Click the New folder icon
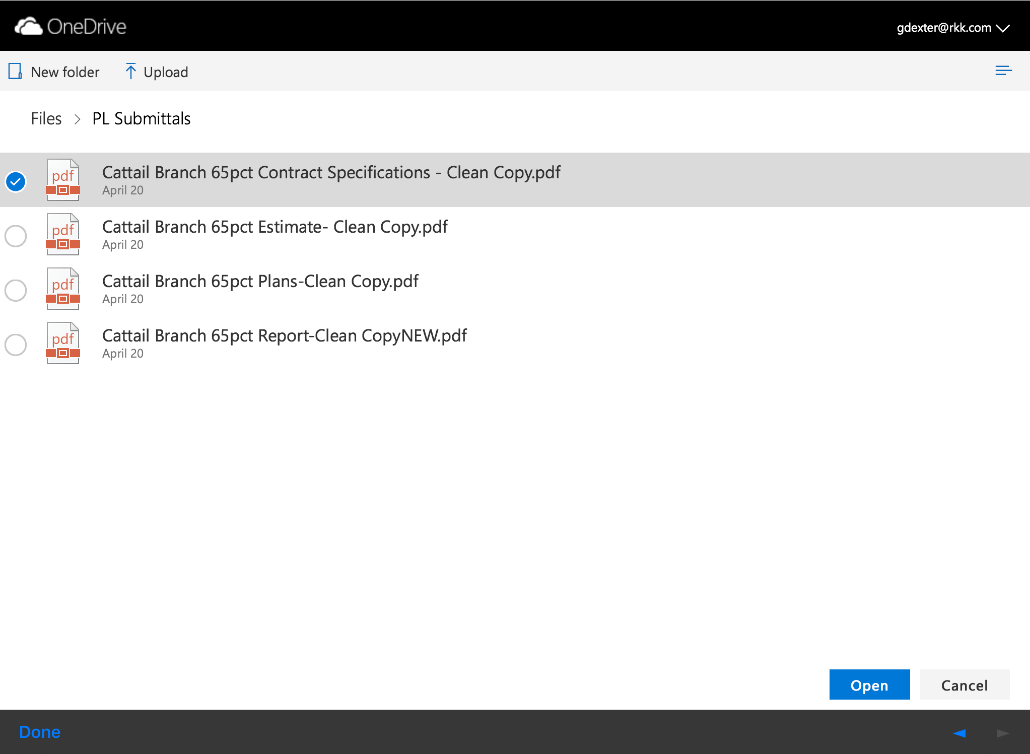Screen dimensions: 1030x754 tap(15, 72)
